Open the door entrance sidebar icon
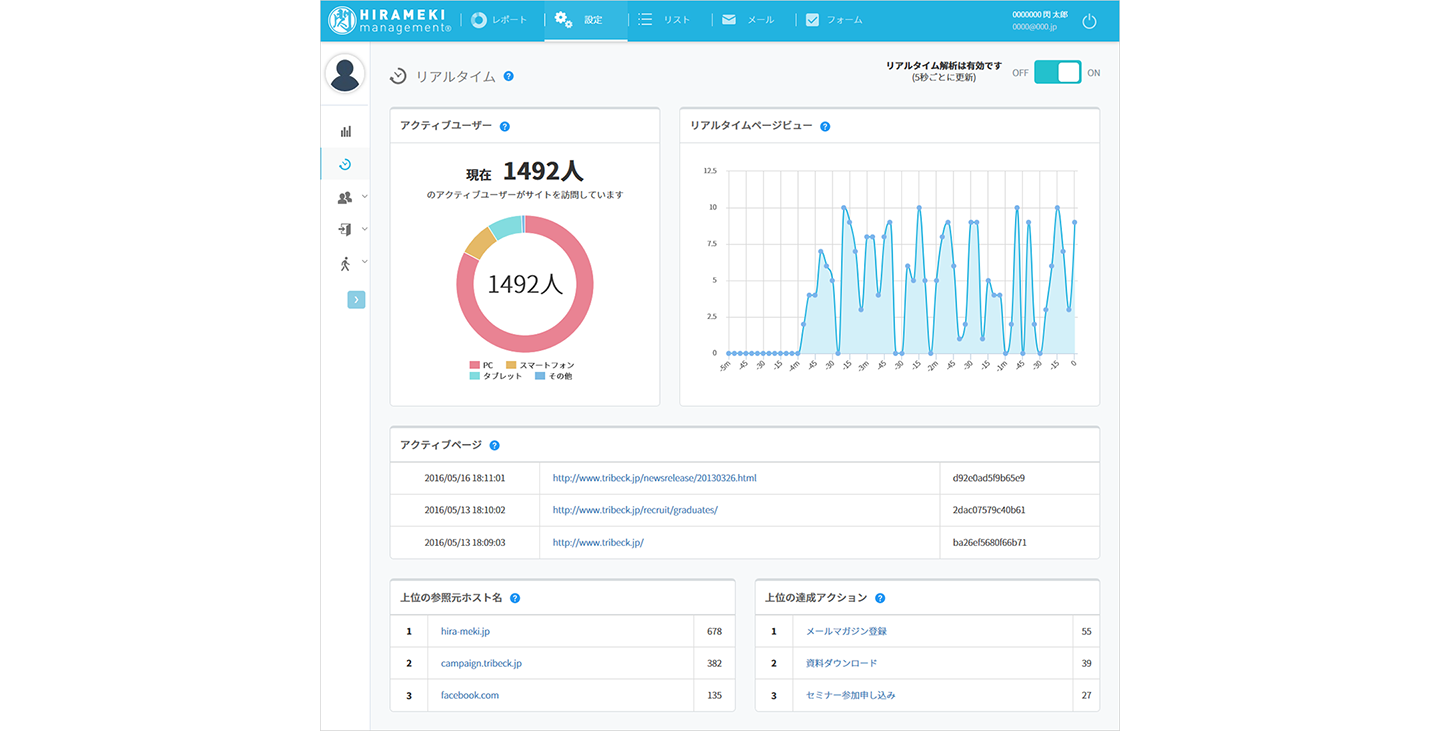 click(x=345, y=230)
